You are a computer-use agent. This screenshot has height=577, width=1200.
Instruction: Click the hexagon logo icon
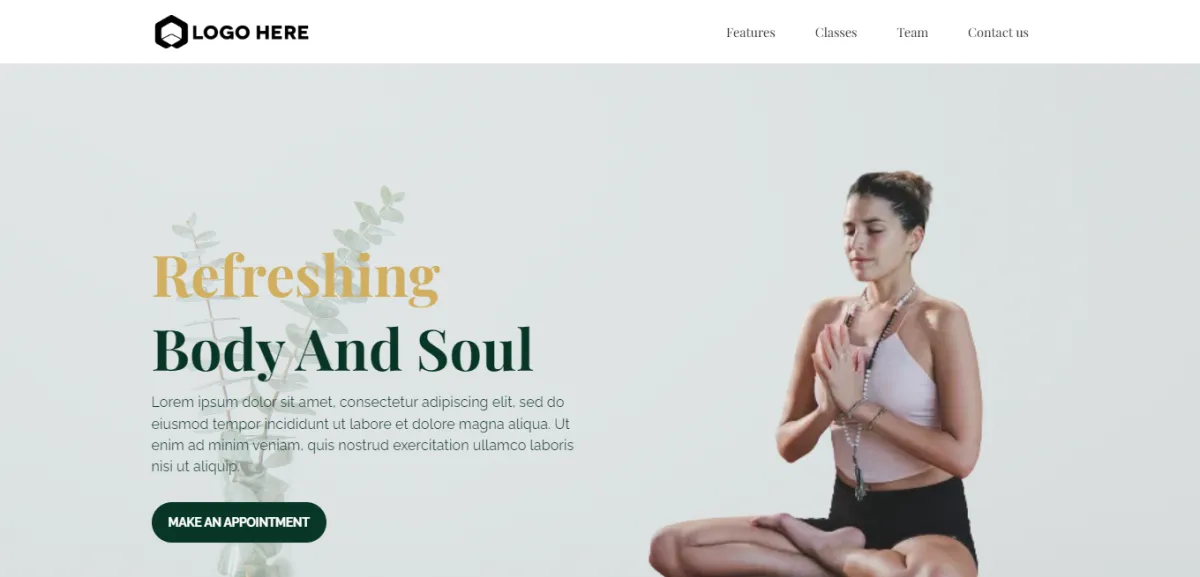(171, 32)
